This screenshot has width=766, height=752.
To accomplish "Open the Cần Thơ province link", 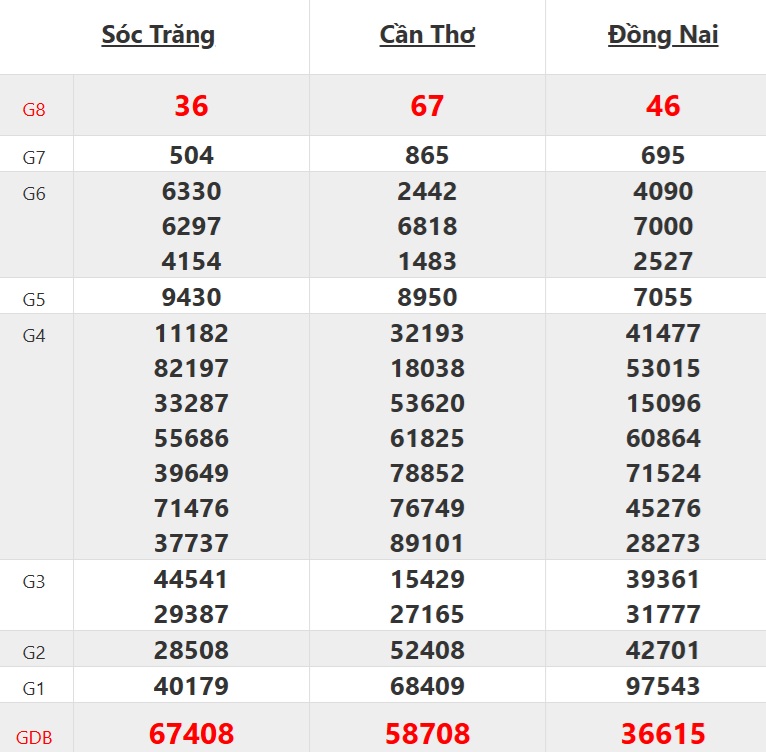I will point(427,35).
